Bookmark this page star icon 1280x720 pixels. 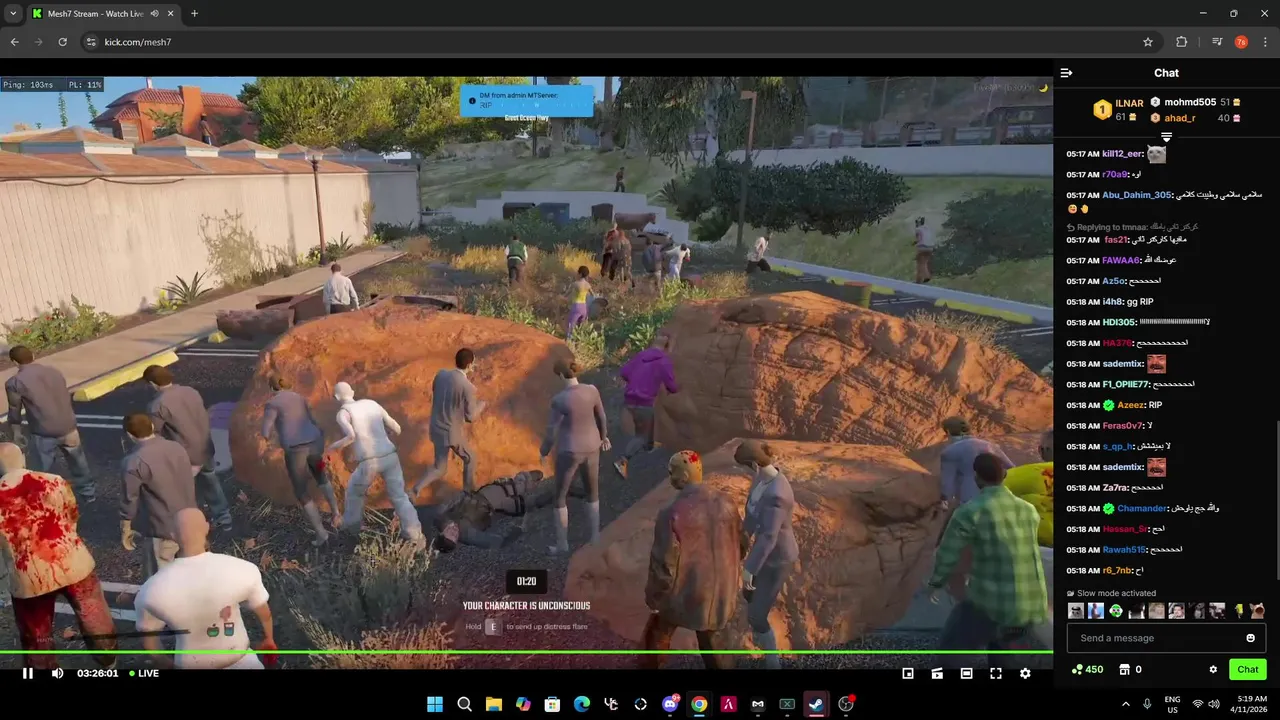(1148, 42)
